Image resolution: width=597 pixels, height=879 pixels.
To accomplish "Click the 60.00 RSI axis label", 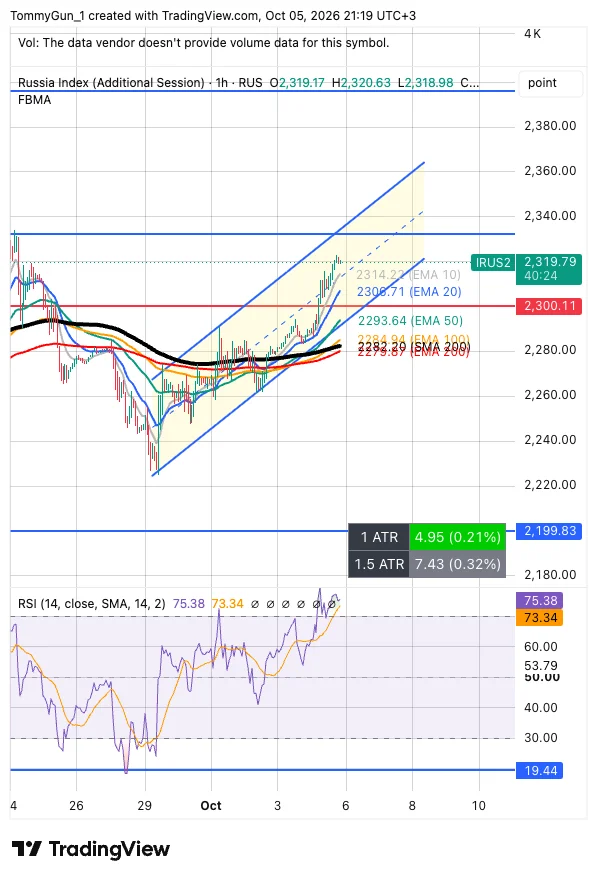I will [x=541, y=646].
